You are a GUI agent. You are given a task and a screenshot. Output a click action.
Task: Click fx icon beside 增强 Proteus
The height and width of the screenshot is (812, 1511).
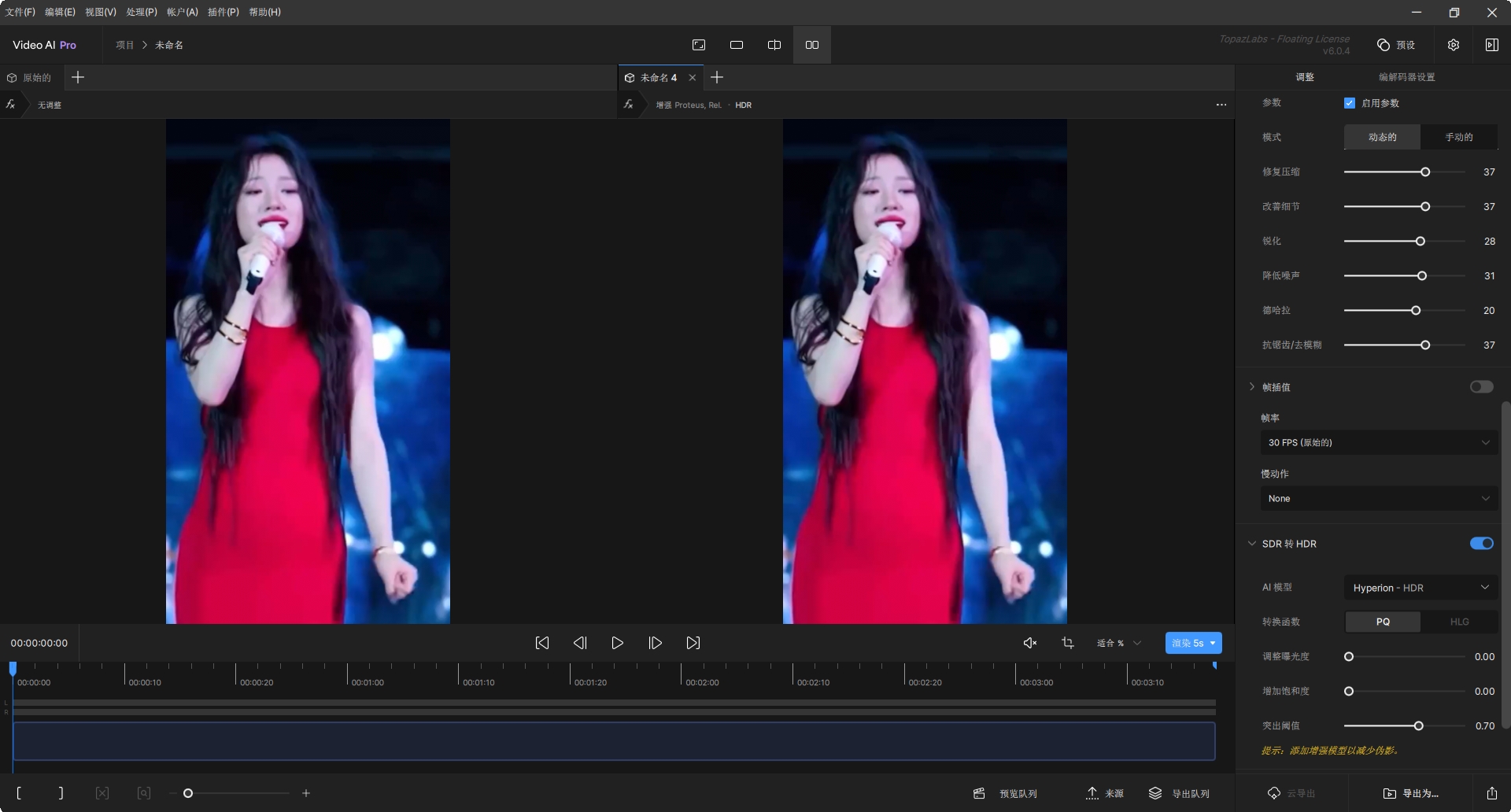[628, 105]
